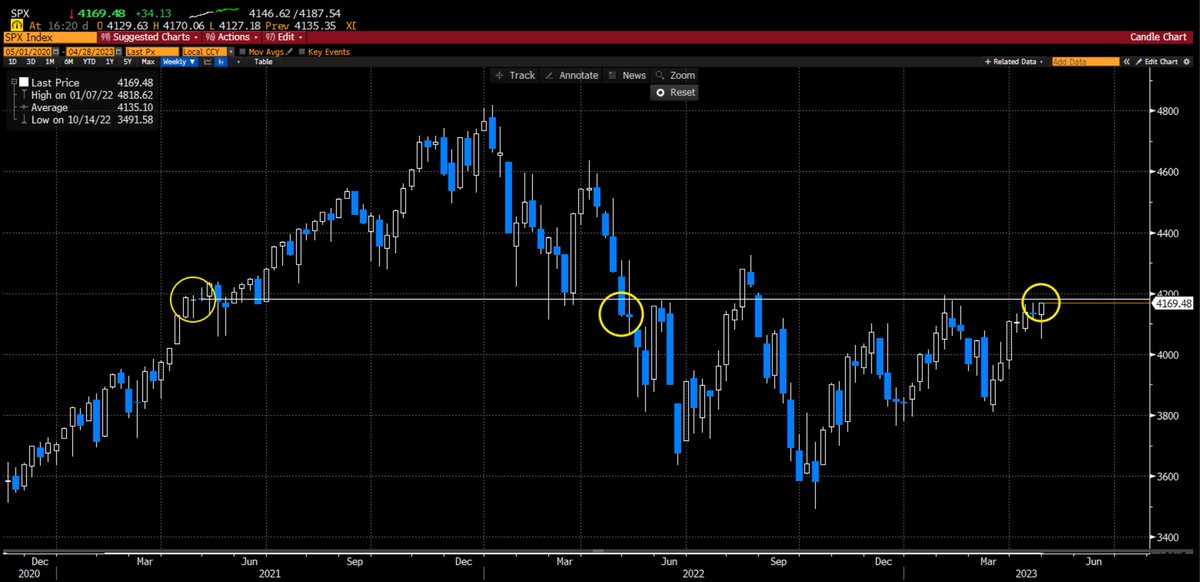Image resolution: width=1200 pixels, height=582 pixels.
Task: Activate the Zoom magnifier tool
Action: pos(675,75)
